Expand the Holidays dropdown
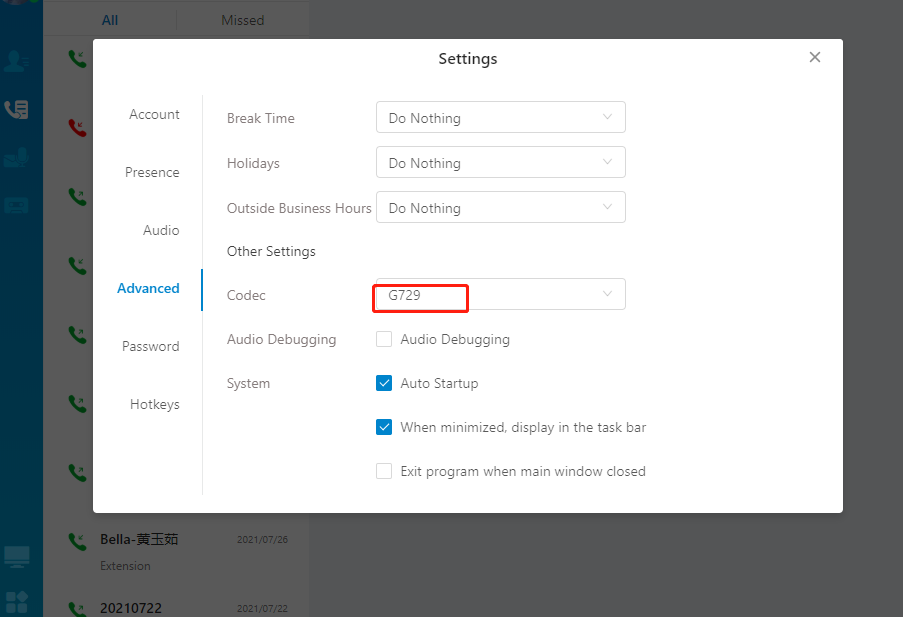The image size is (903, 617). pyautogui.click(x=500, y=162)
